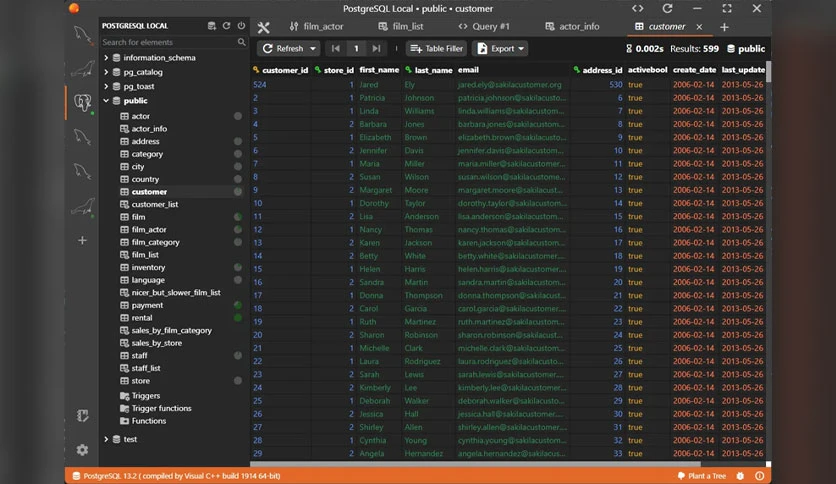Click the Refresh button label
The width and height of the screenshot is (836, 484).
(x=290, y=49)
